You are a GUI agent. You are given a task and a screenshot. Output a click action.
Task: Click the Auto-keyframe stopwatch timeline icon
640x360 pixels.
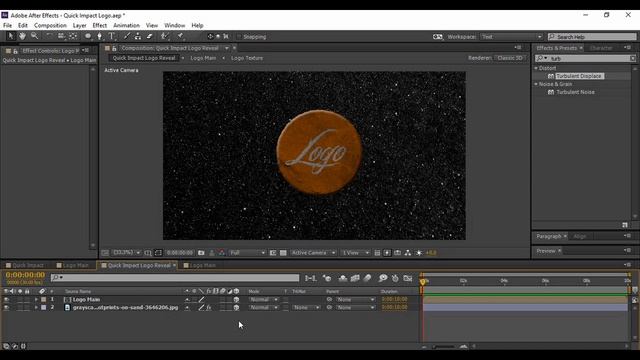(395, 278)
